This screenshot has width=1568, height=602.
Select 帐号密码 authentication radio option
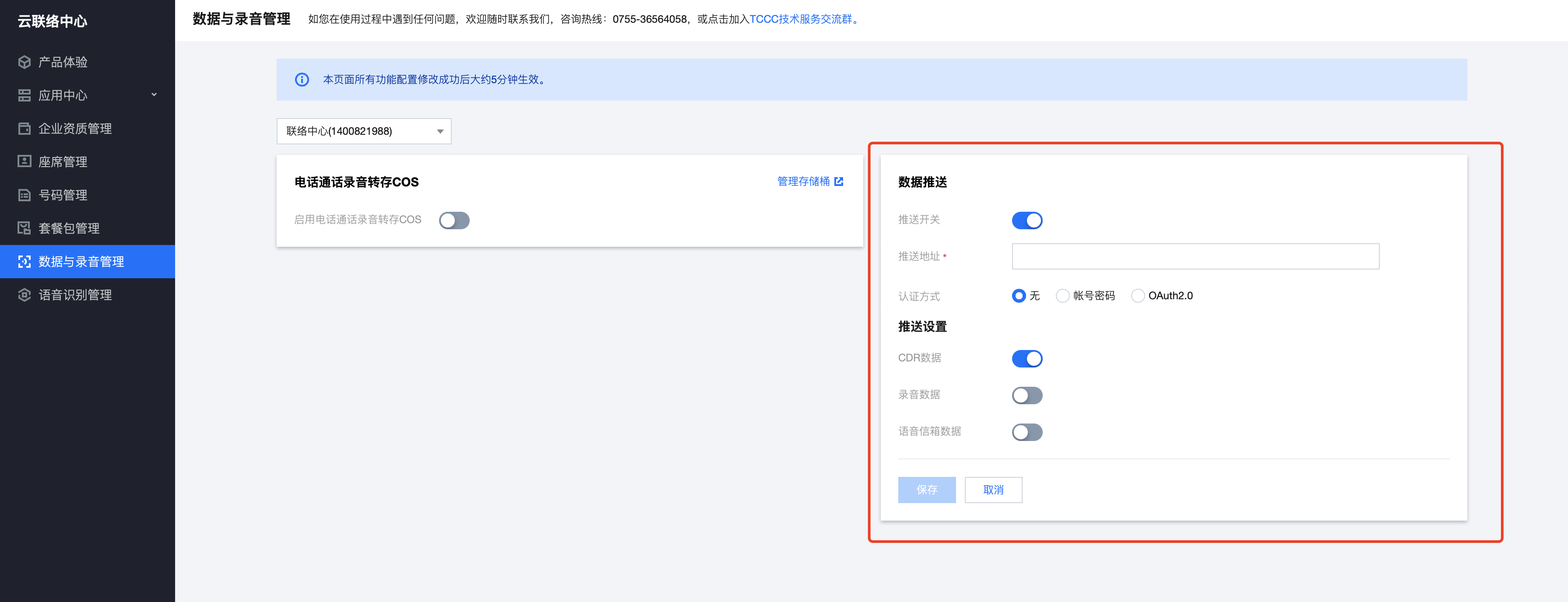[1062, 295]
